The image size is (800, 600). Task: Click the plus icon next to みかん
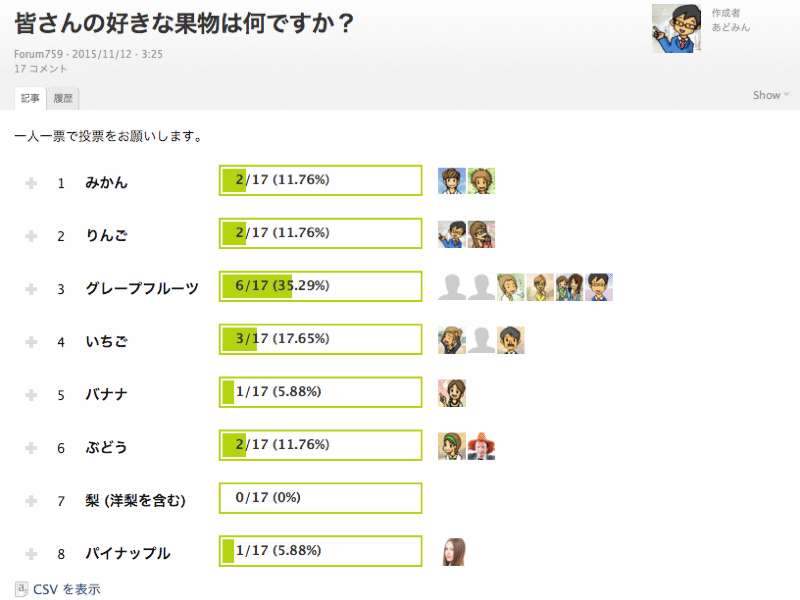[x=31, y=183]
